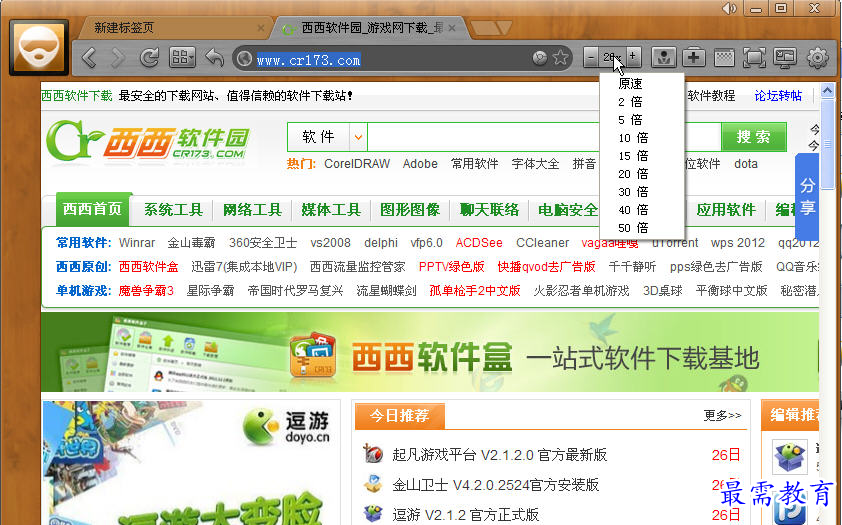Click the 更多>> link in 今日推荐
This screenshot has height=525, width=842.
[x=722, y=415]
